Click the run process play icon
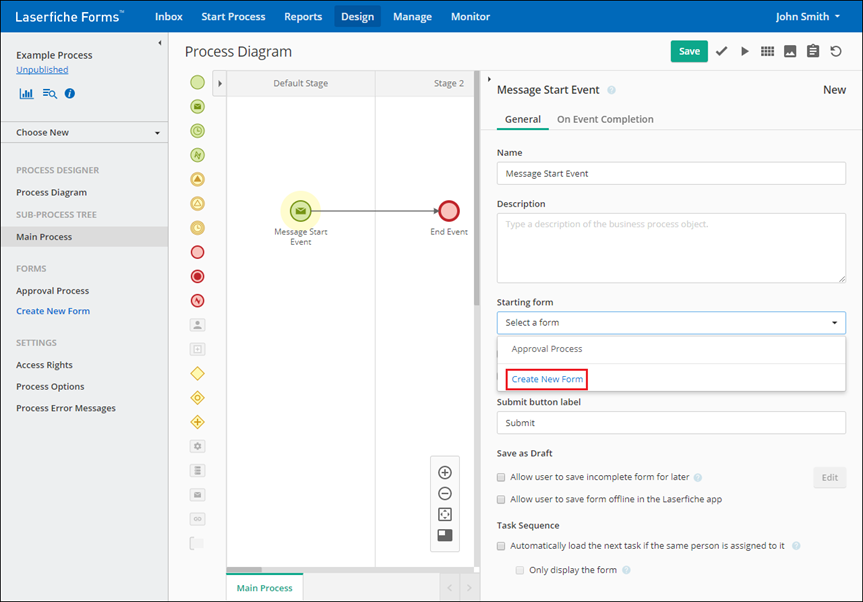863x602 pixels. click(x=745, y=51)
